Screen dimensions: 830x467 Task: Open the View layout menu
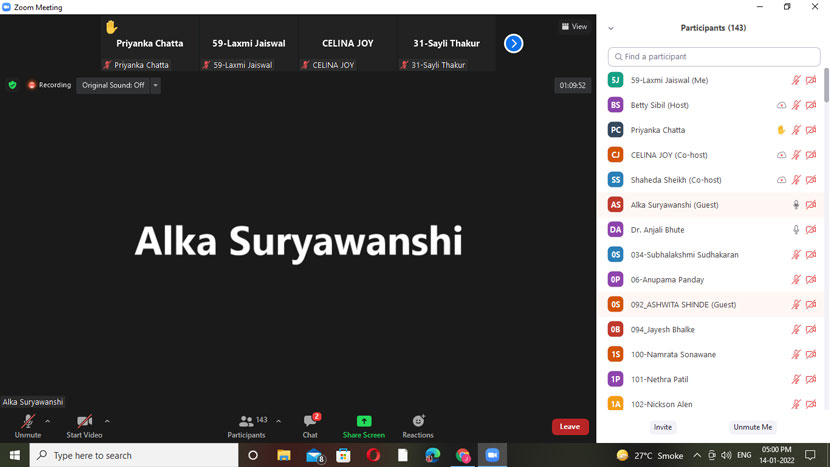pyautogui.click(x=574, y=27)
